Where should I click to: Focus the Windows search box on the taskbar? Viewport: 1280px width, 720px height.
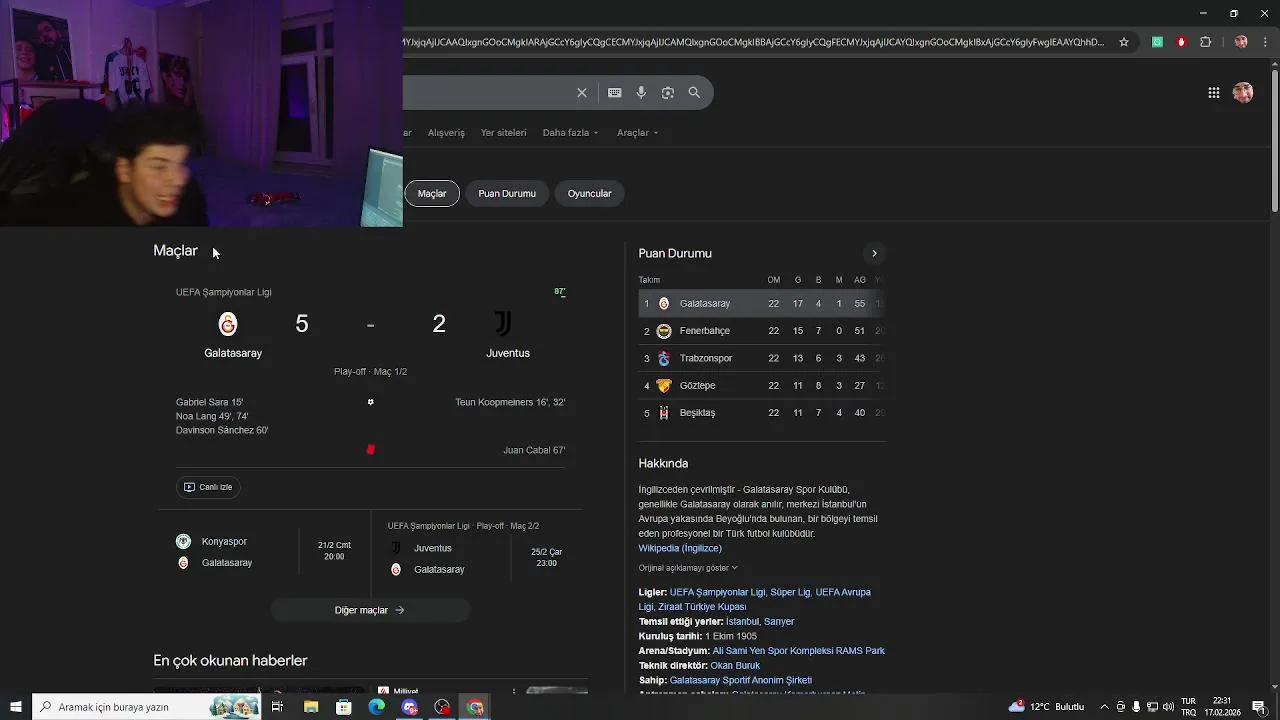[x=146, y=707]
